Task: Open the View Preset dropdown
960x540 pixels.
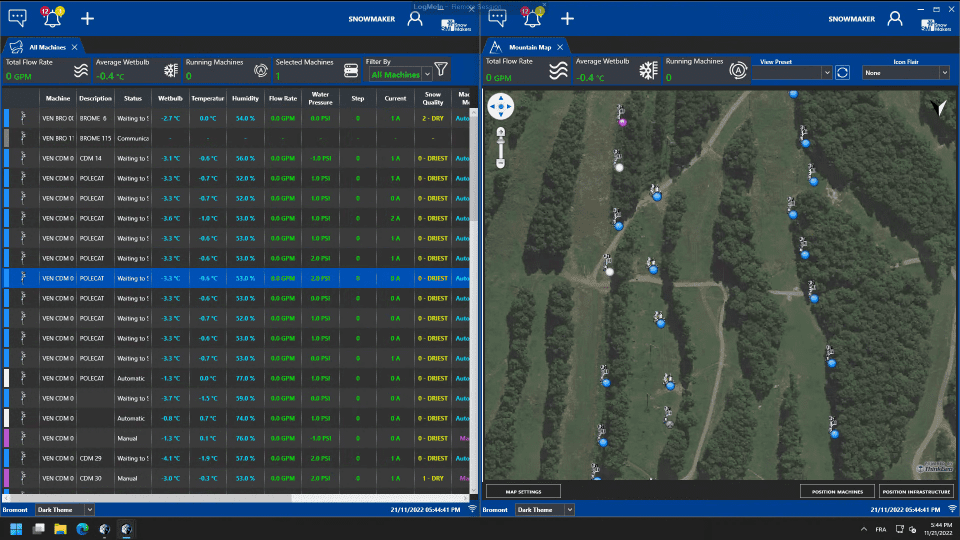Action: click(826, 73)
